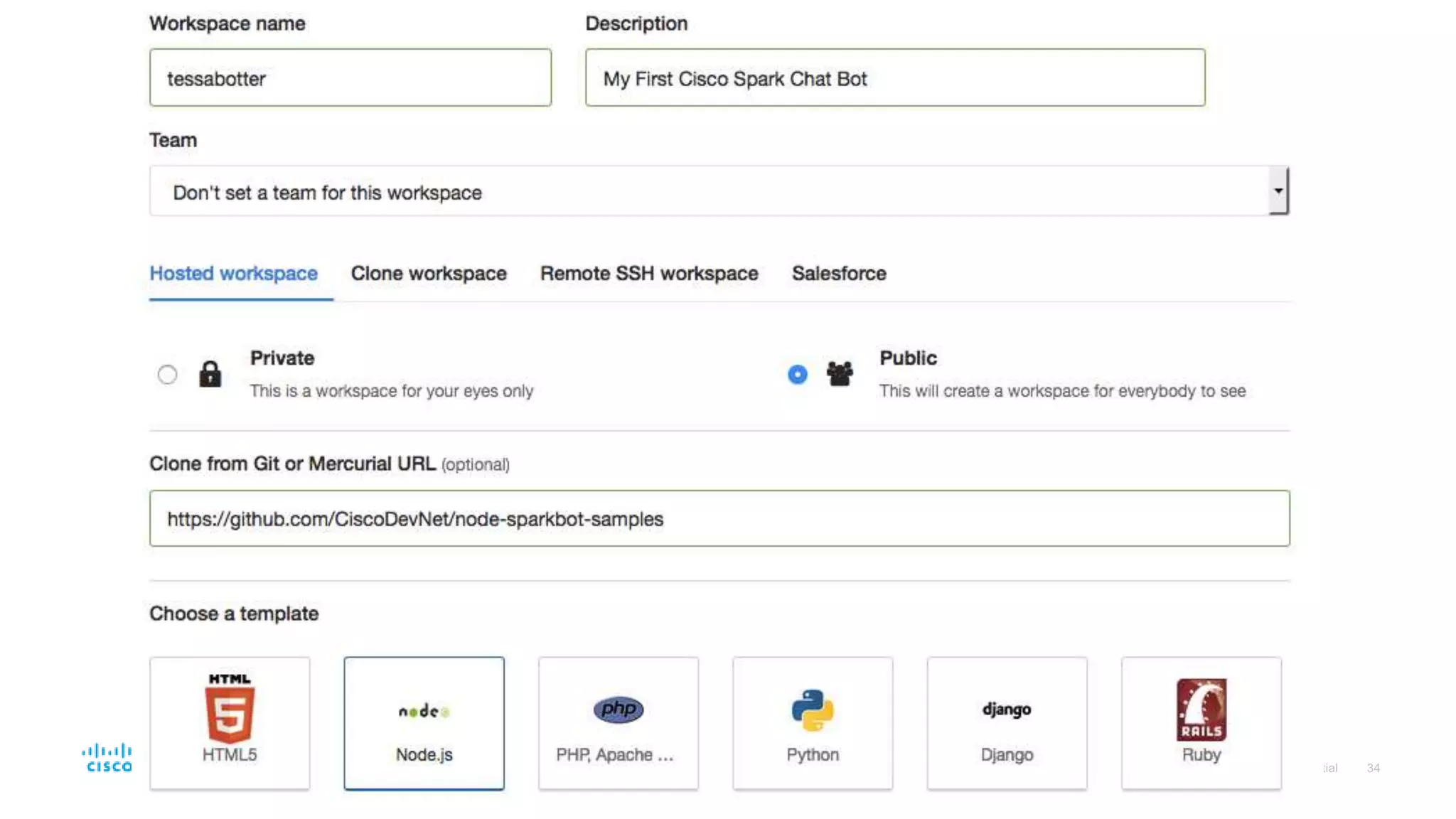Click the Description input field
Viewport: 1456px width, 819px height.
[894, 78]
